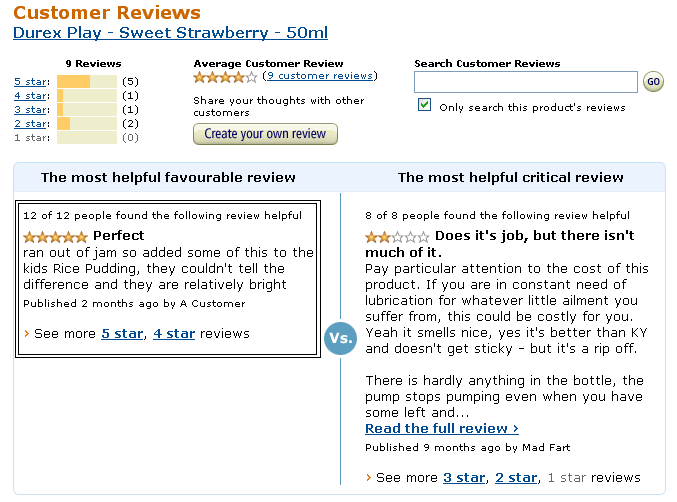Screen dimensions: 677x502
Task: Filter by 2 star in histogram
Action: 30,124
